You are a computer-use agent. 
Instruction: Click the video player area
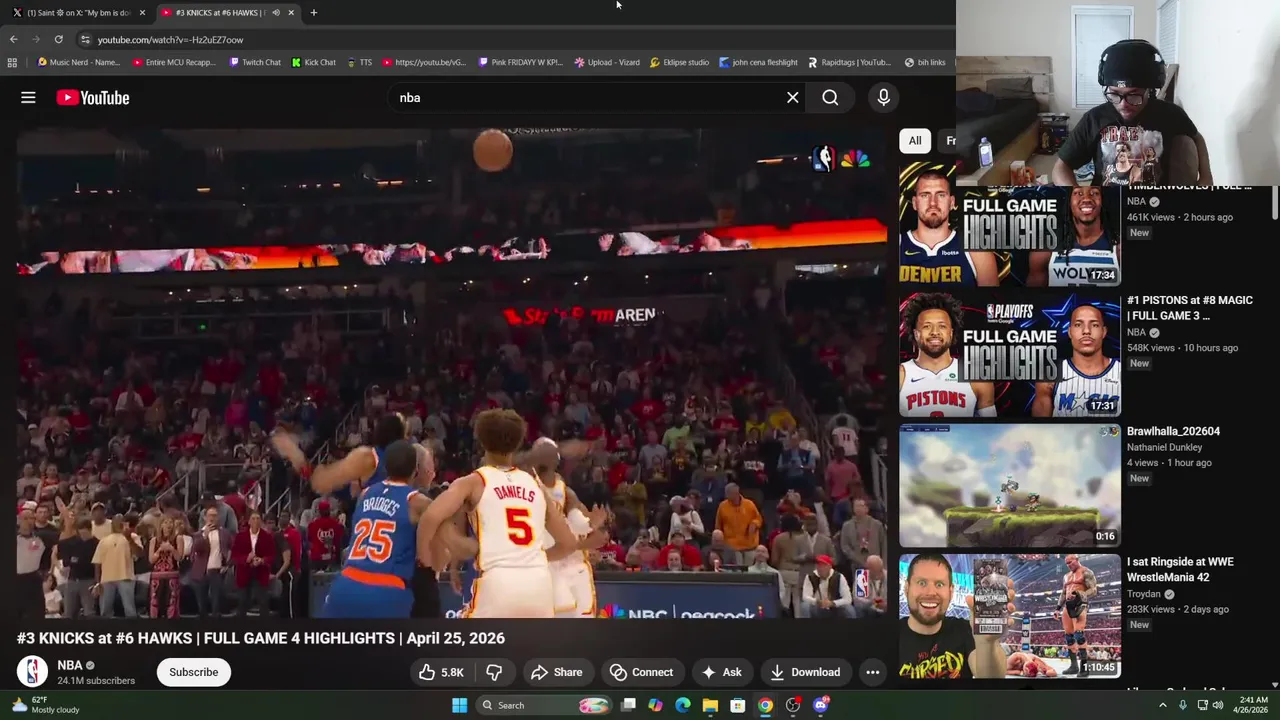(451, 373)
